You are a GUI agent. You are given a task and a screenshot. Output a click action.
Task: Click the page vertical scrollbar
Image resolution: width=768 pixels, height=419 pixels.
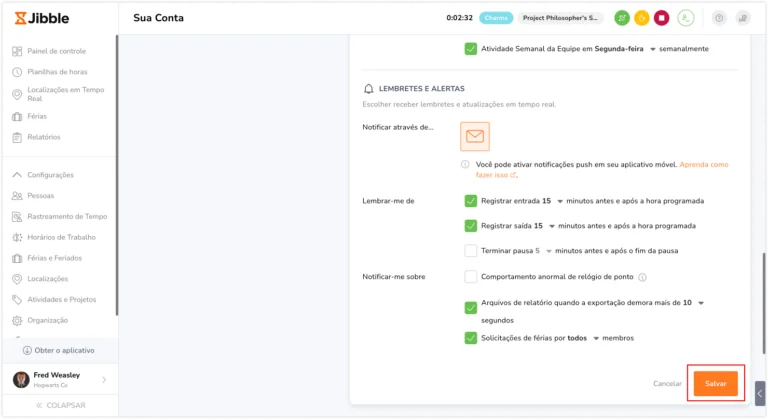[x=764, y=303]
